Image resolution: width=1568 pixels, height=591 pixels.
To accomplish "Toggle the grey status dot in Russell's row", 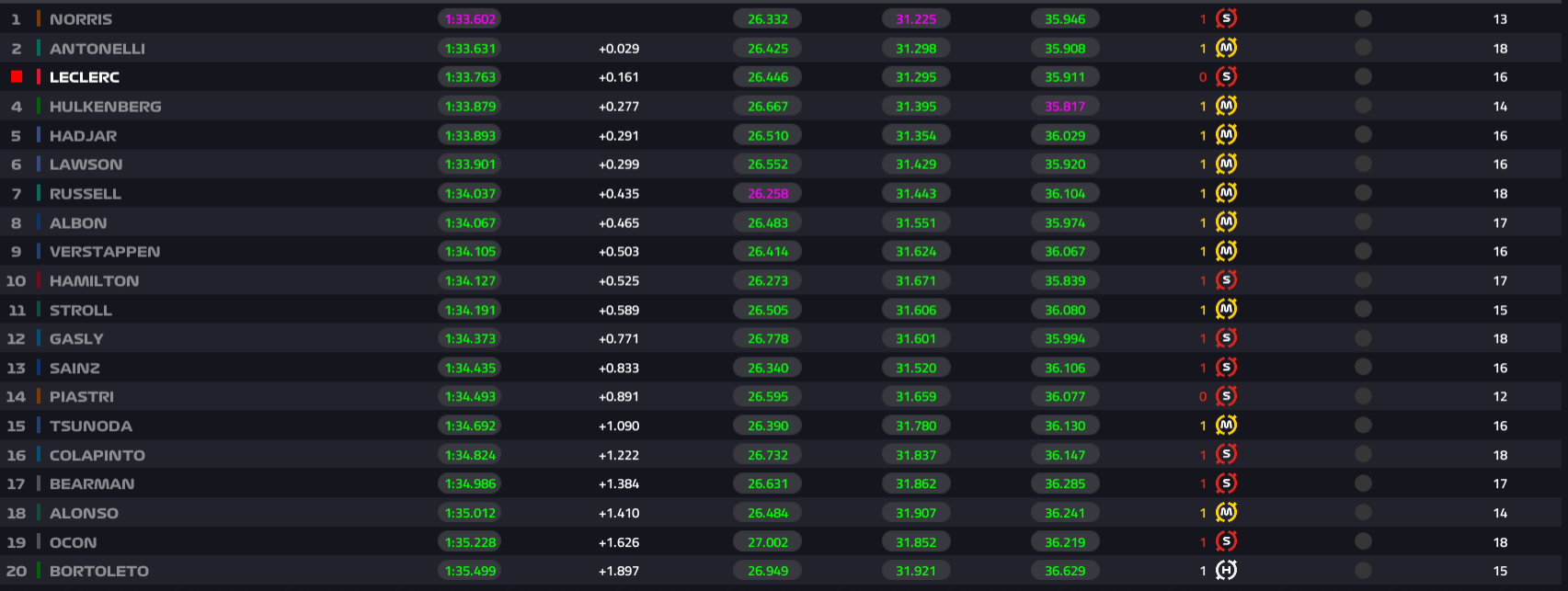I will pos(1363,193).
